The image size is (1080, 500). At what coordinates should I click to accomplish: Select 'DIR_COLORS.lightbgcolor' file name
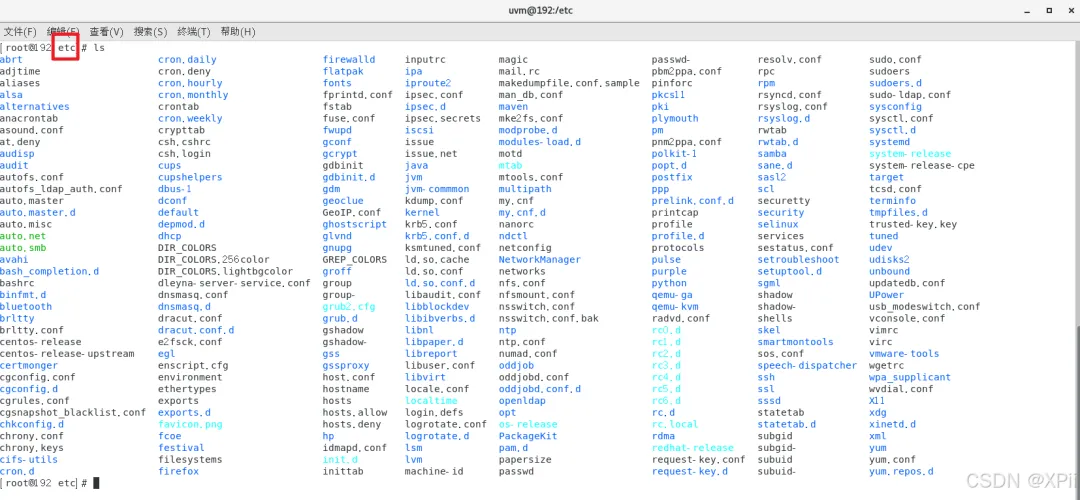click(225, 271)
